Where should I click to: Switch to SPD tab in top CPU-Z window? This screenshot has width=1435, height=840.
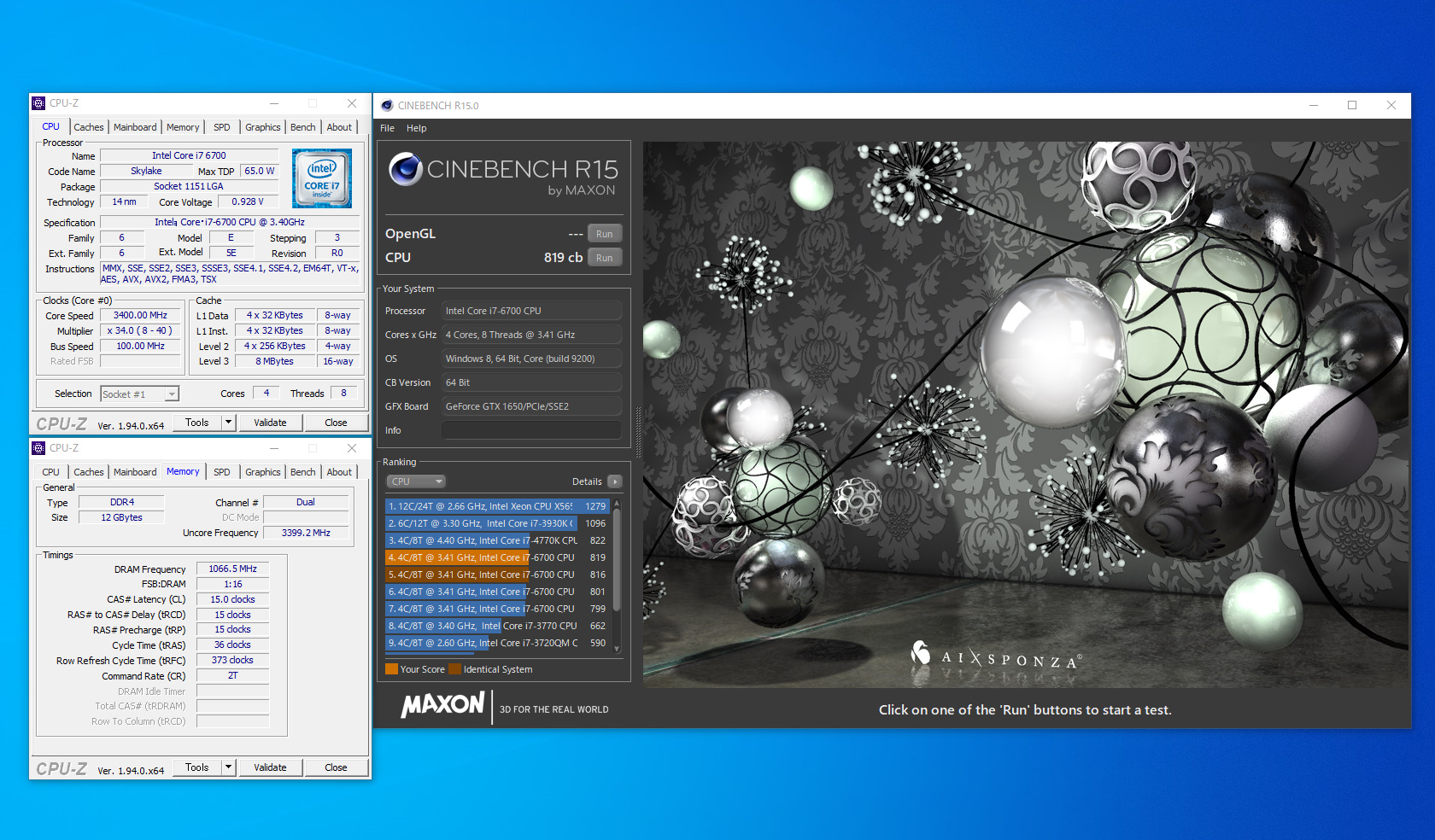click(x=222, y=127)
